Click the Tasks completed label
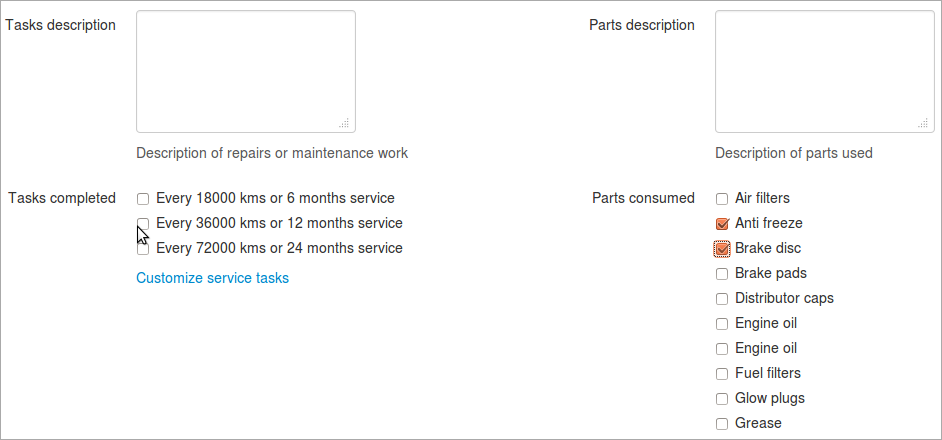Viewport: 942px width, 440px height. pyautogui.click(x=62, y=198)
